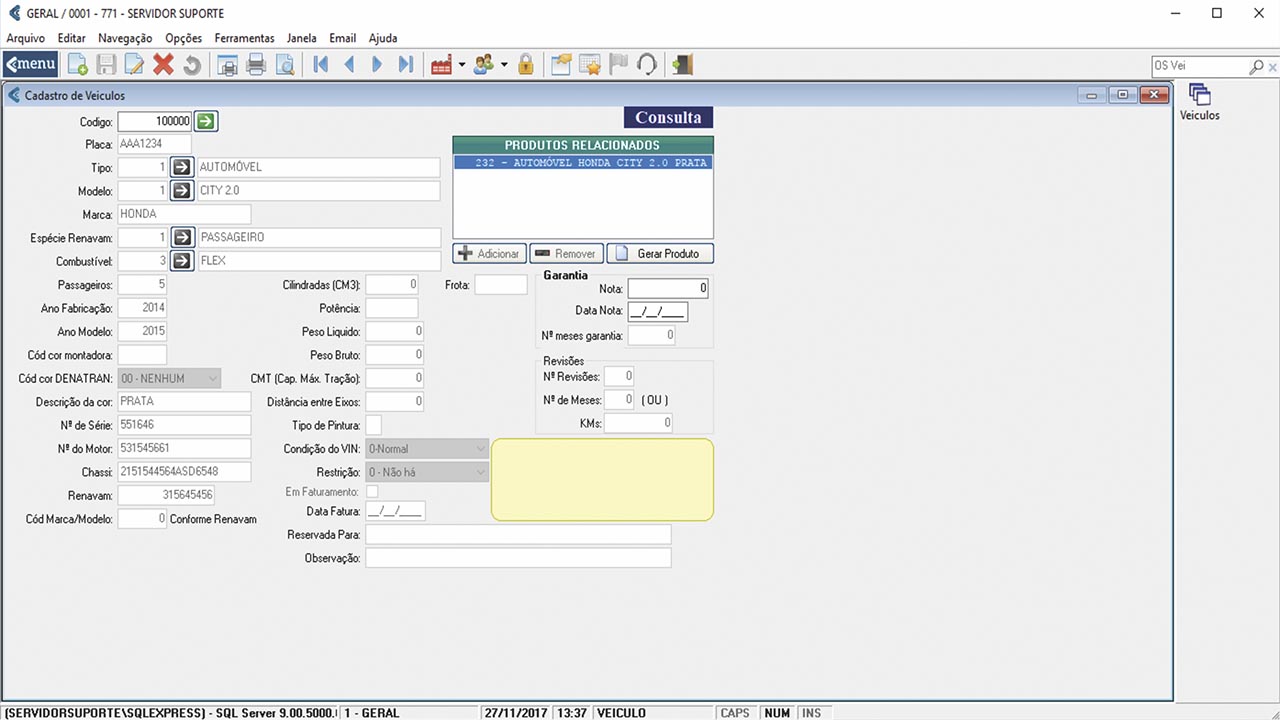Click the red factory company icon
1280x720 pixels.
click(x=441, y=65)
